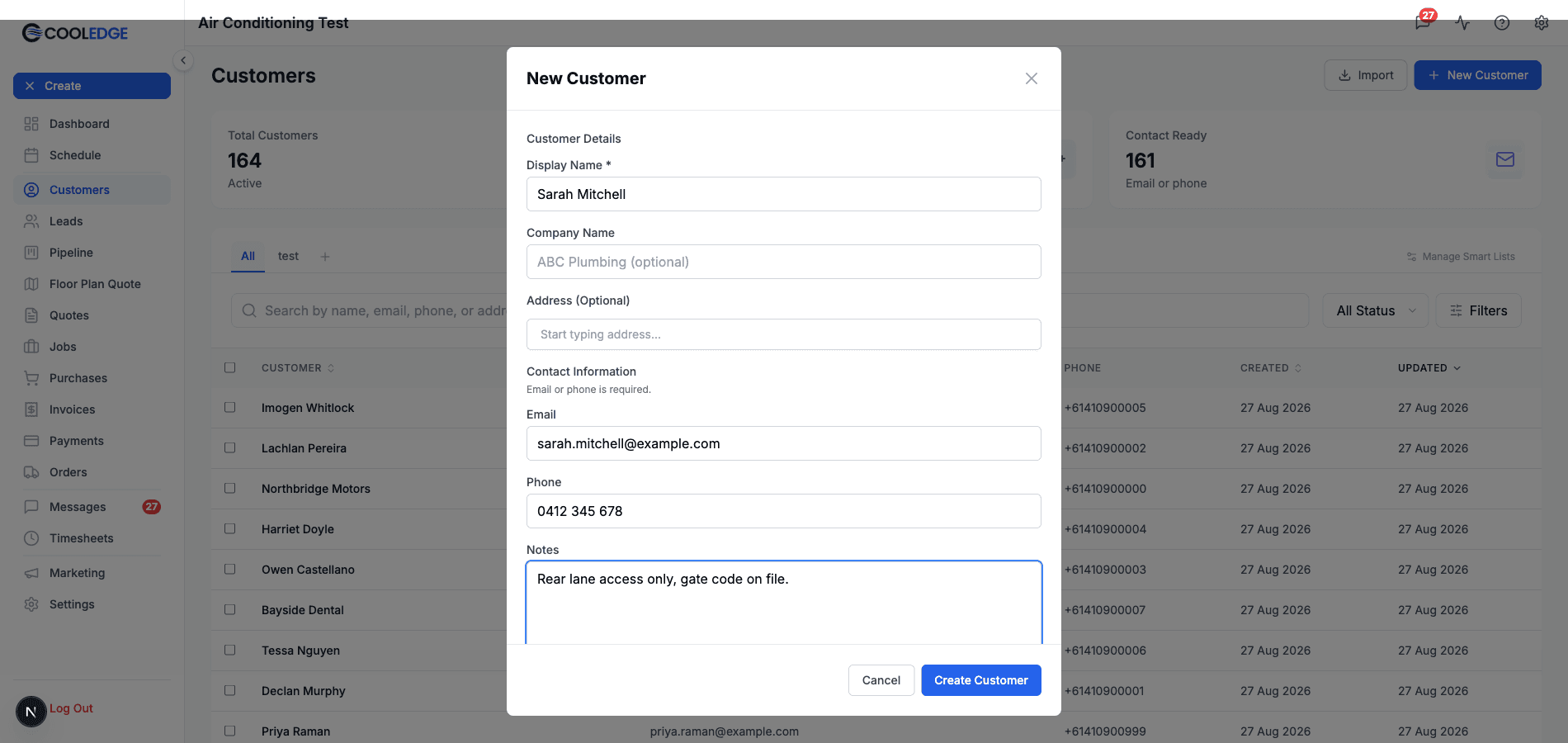Open the messages notification icon with 27 badge
1568x743 pixels.
1424,21
